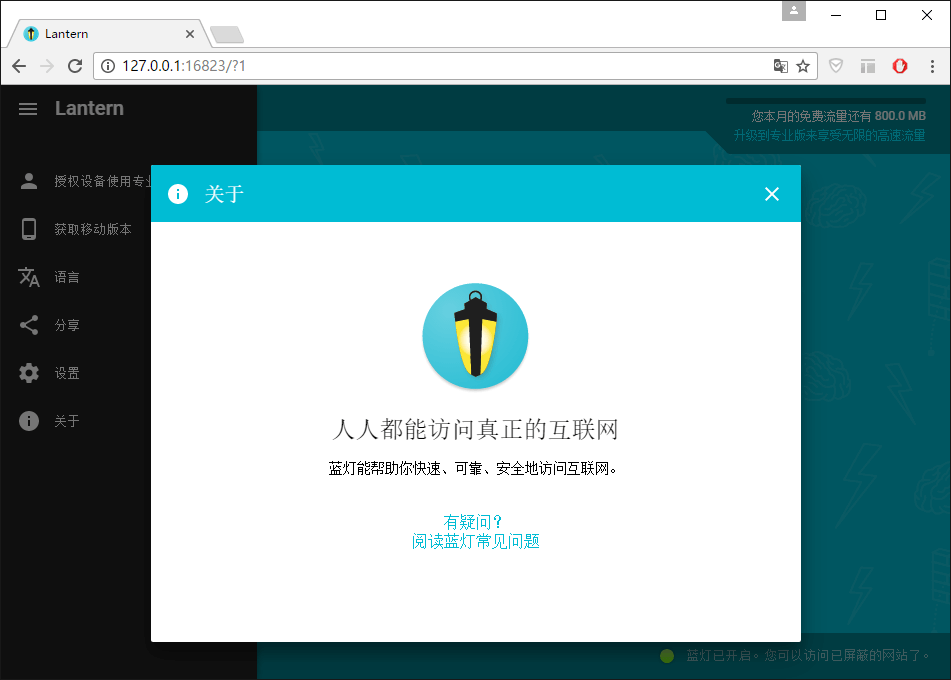Screen dimensions: 951x680
Task: Click the share icon in sidebar
Action: tap(29, 325)
